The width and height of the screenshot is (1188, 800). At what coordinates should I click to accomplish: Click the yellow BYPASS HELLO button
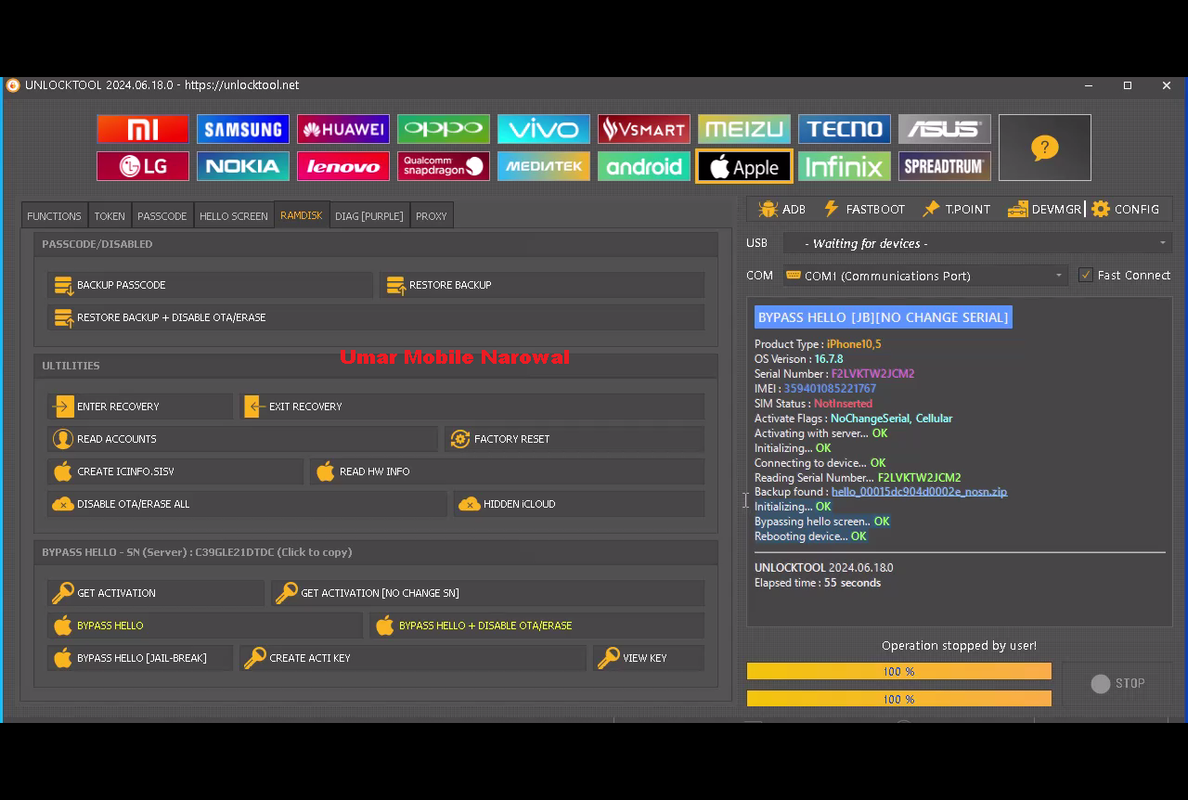[205, 626]
